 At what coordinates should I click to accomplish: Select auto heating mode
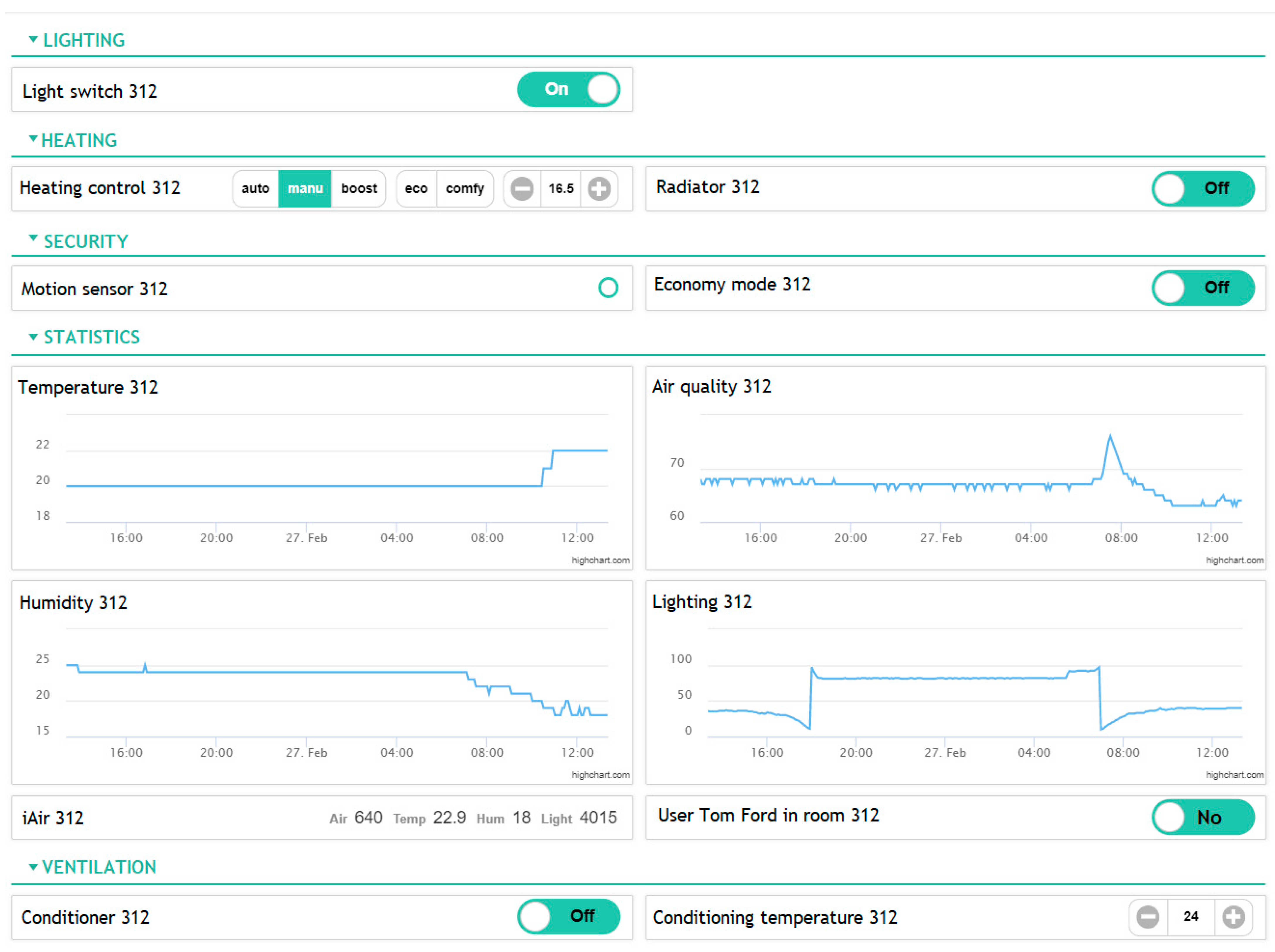tap(255, 189)
